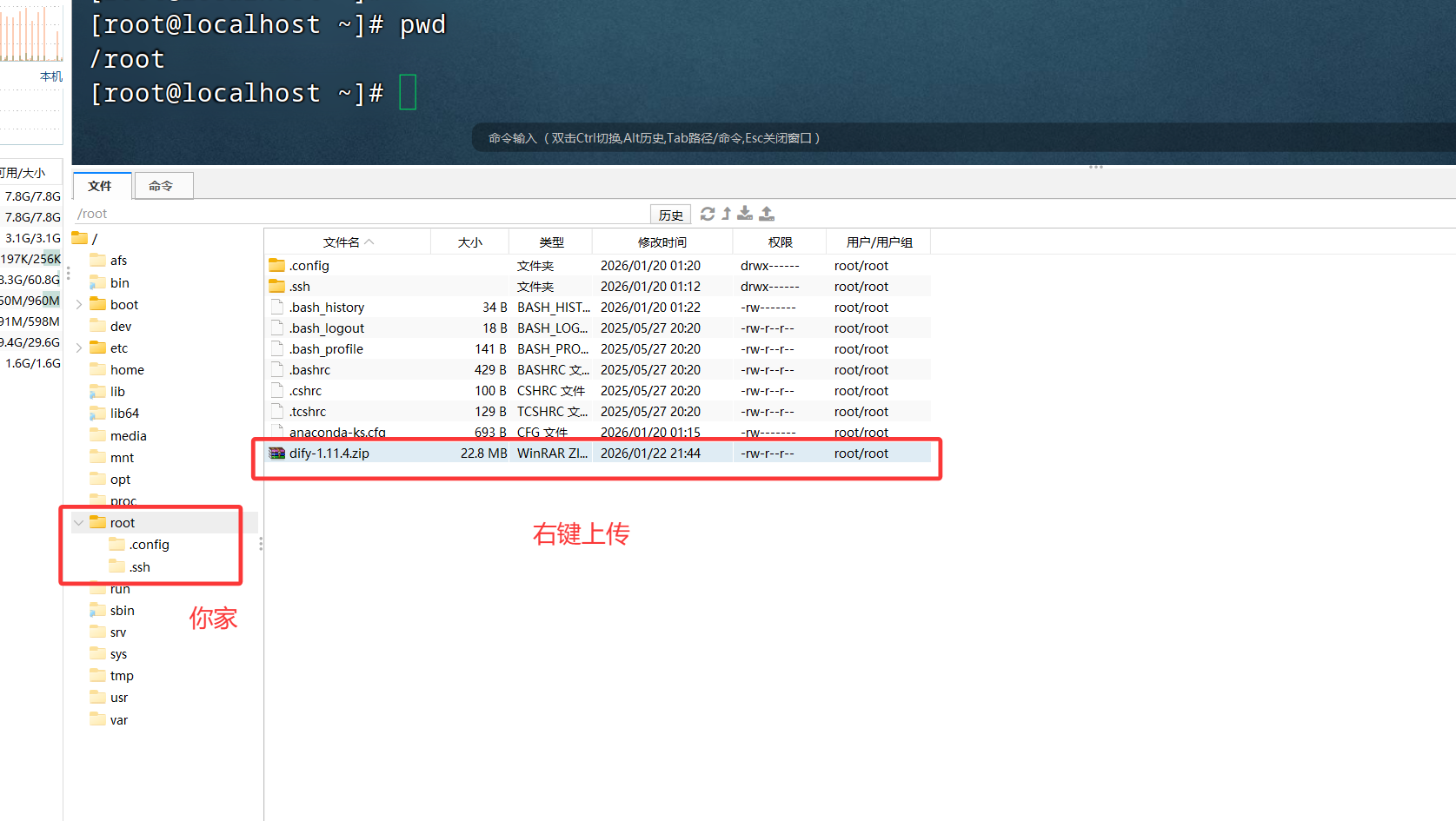Image resolution: width=1456 pixels, height=821 pixels.
Task: Sort by 文件名 column header
Action: coord(348,242)
